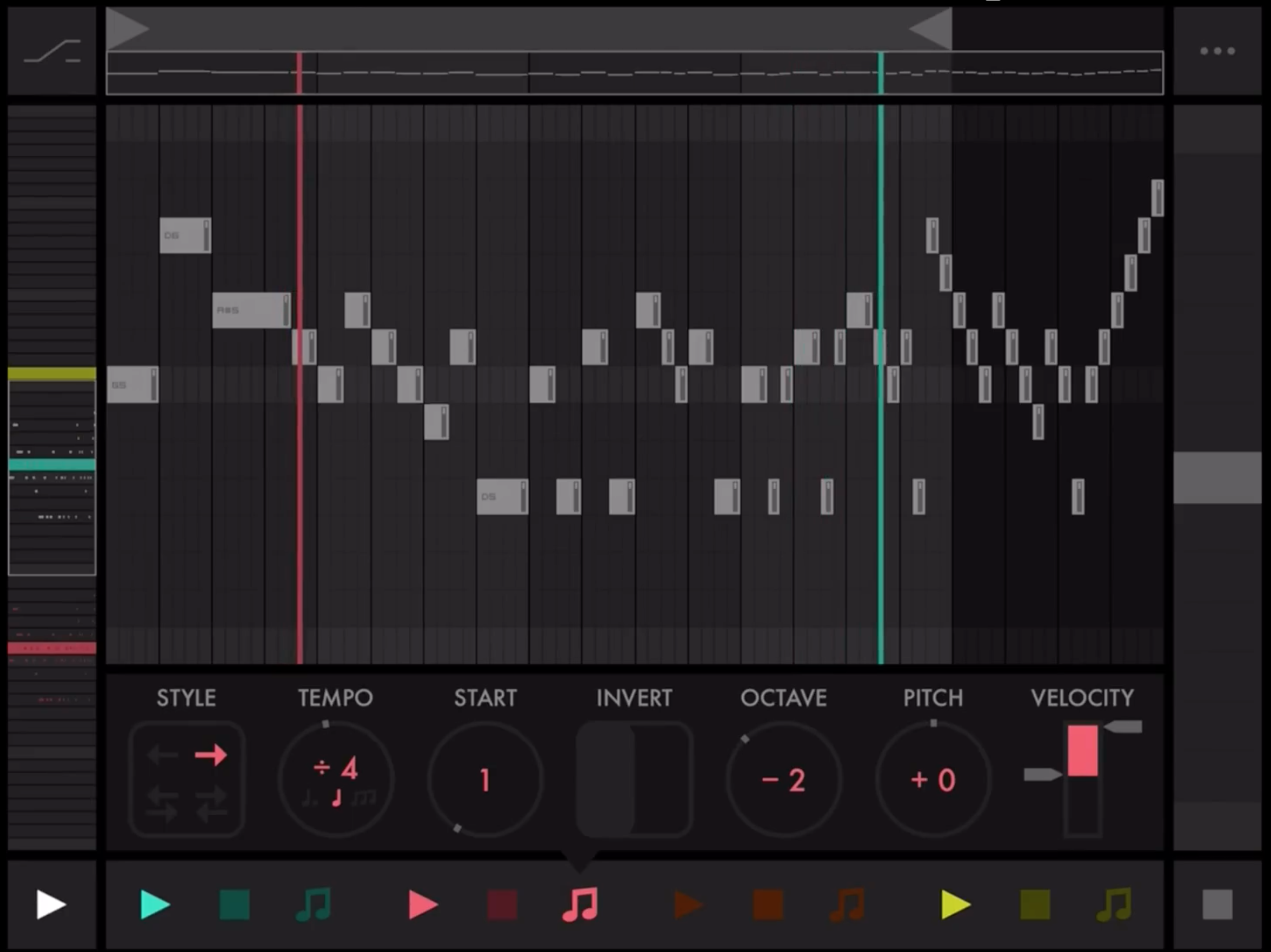Click the INVERT label

pyautogui.click(x=634, y=697)
